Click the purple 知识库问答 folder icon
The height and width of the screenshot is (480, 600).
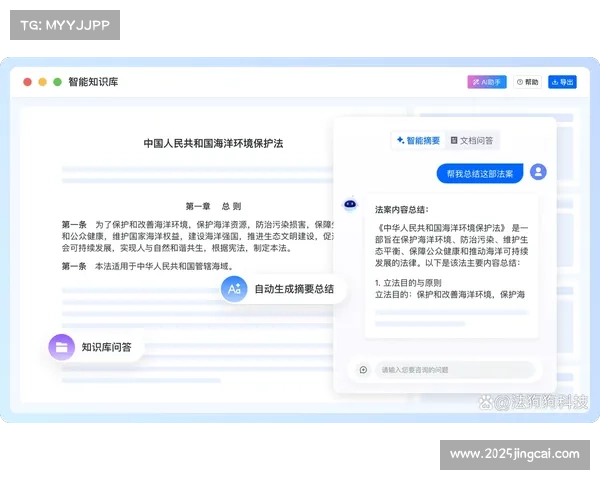coord(61,347)
